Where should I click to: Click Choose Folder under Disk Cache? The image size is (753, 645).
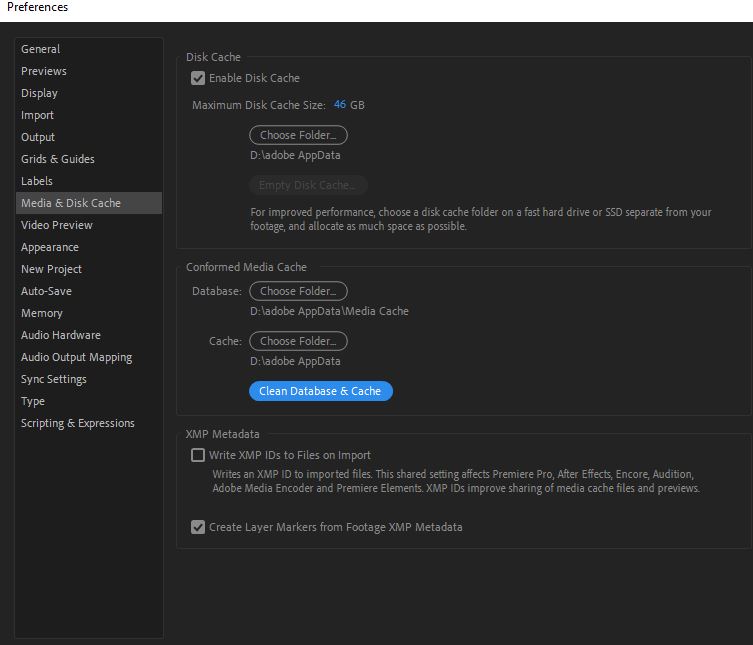[298, 135]
